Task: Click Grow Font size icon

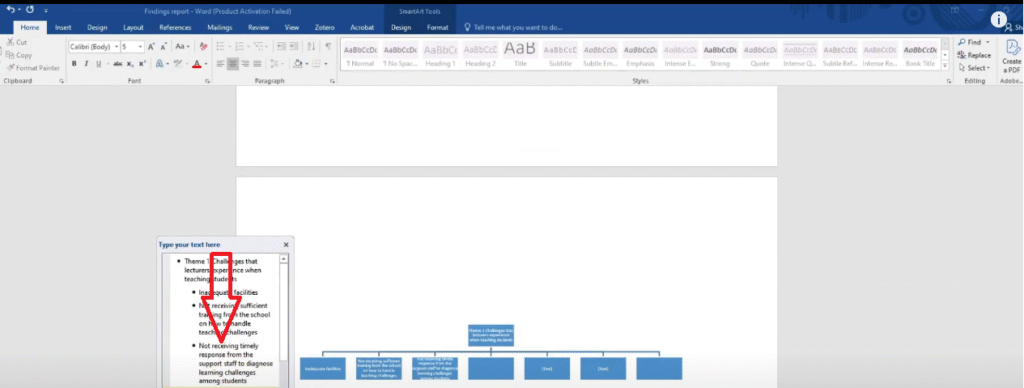Action: tap(151, 47)
